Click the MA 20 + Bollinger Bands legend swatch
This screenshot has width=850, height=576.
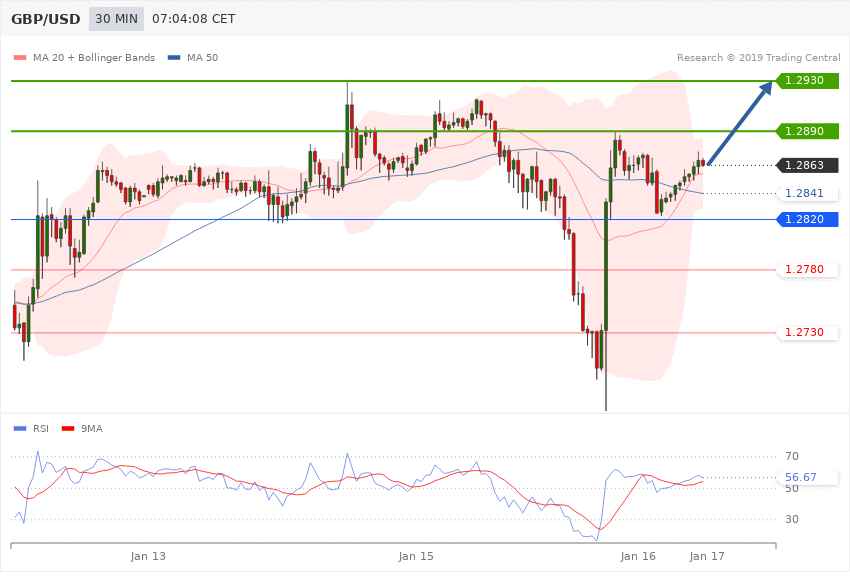click(x=20, y=57)
